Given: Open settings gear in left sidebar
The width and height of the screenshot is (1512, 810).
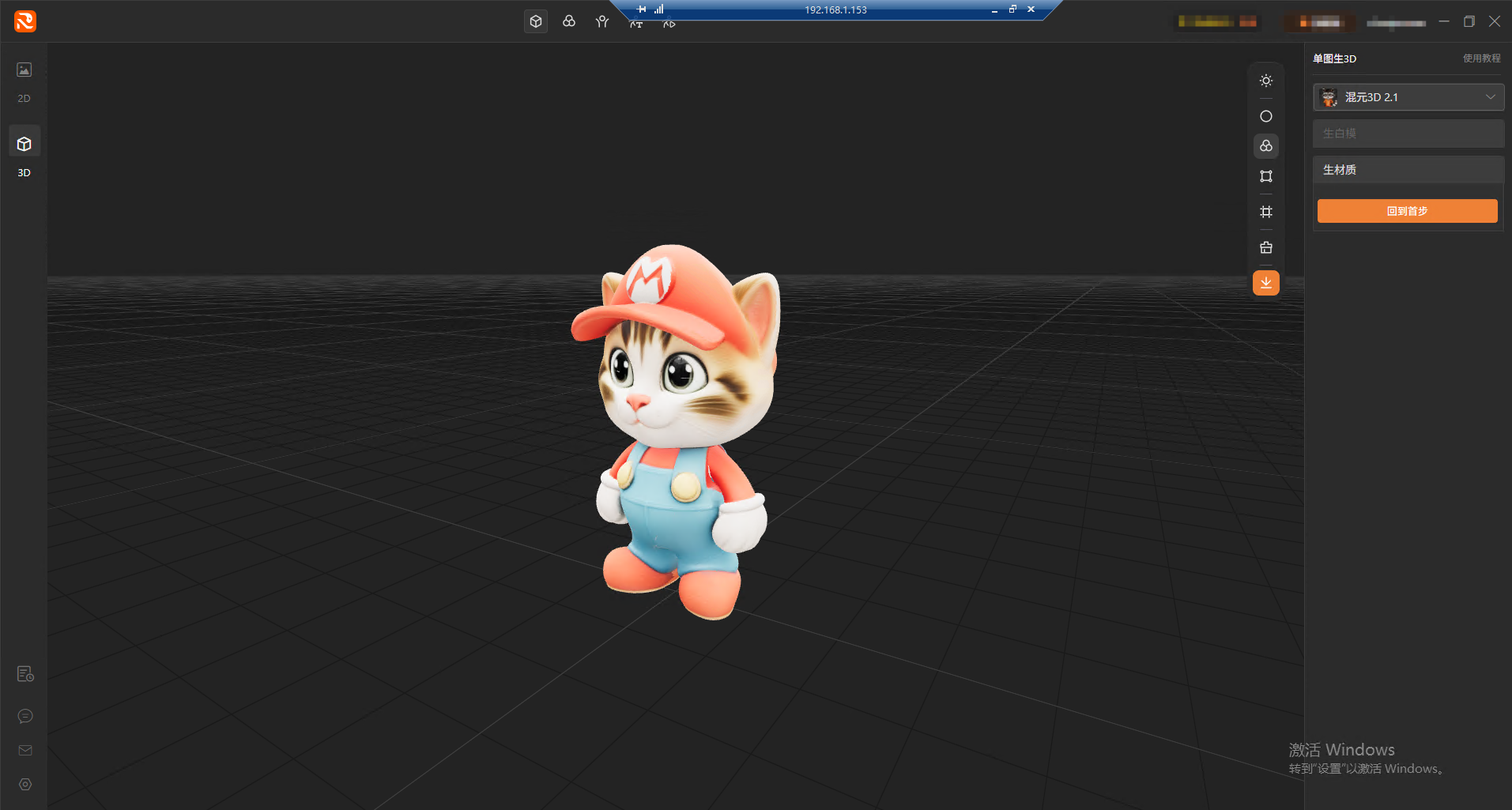Looking at the screenshot, I should 25,785.
